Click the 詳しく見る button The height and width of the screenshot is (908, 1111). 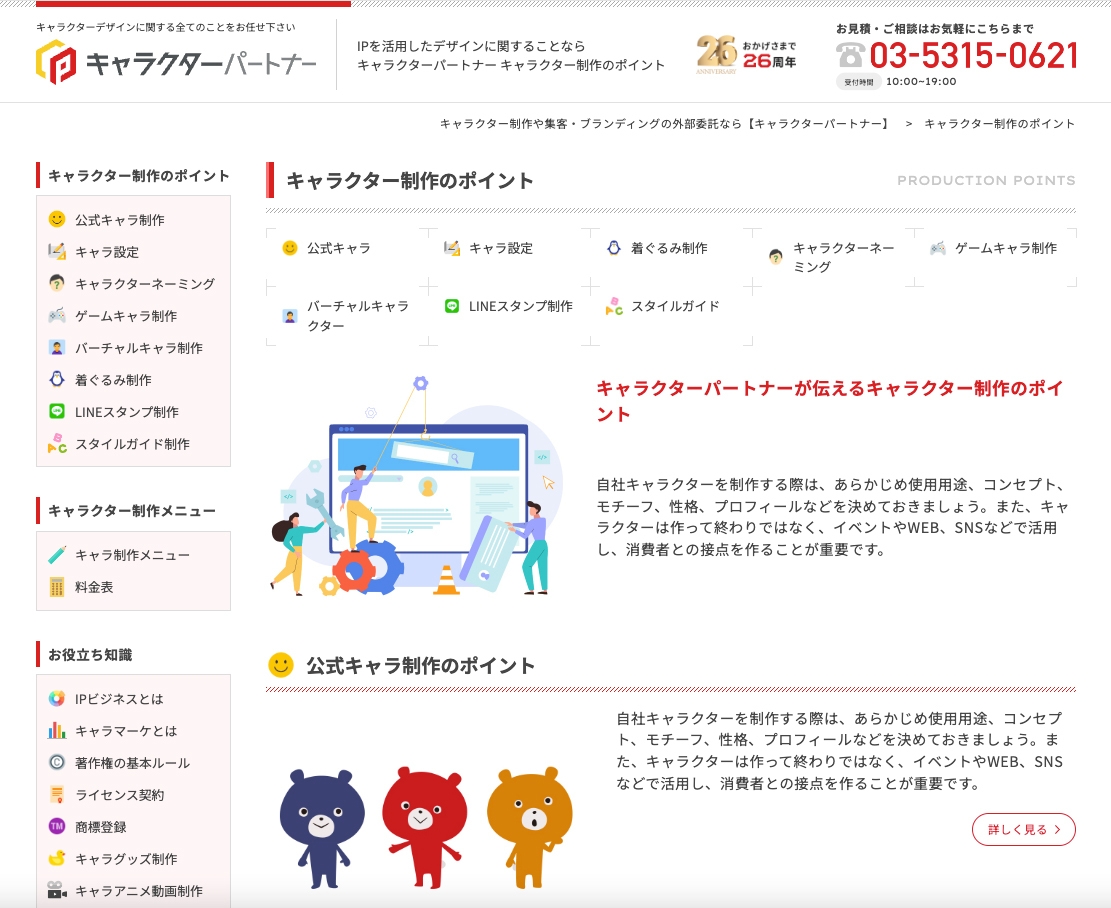pos(1023,829)
